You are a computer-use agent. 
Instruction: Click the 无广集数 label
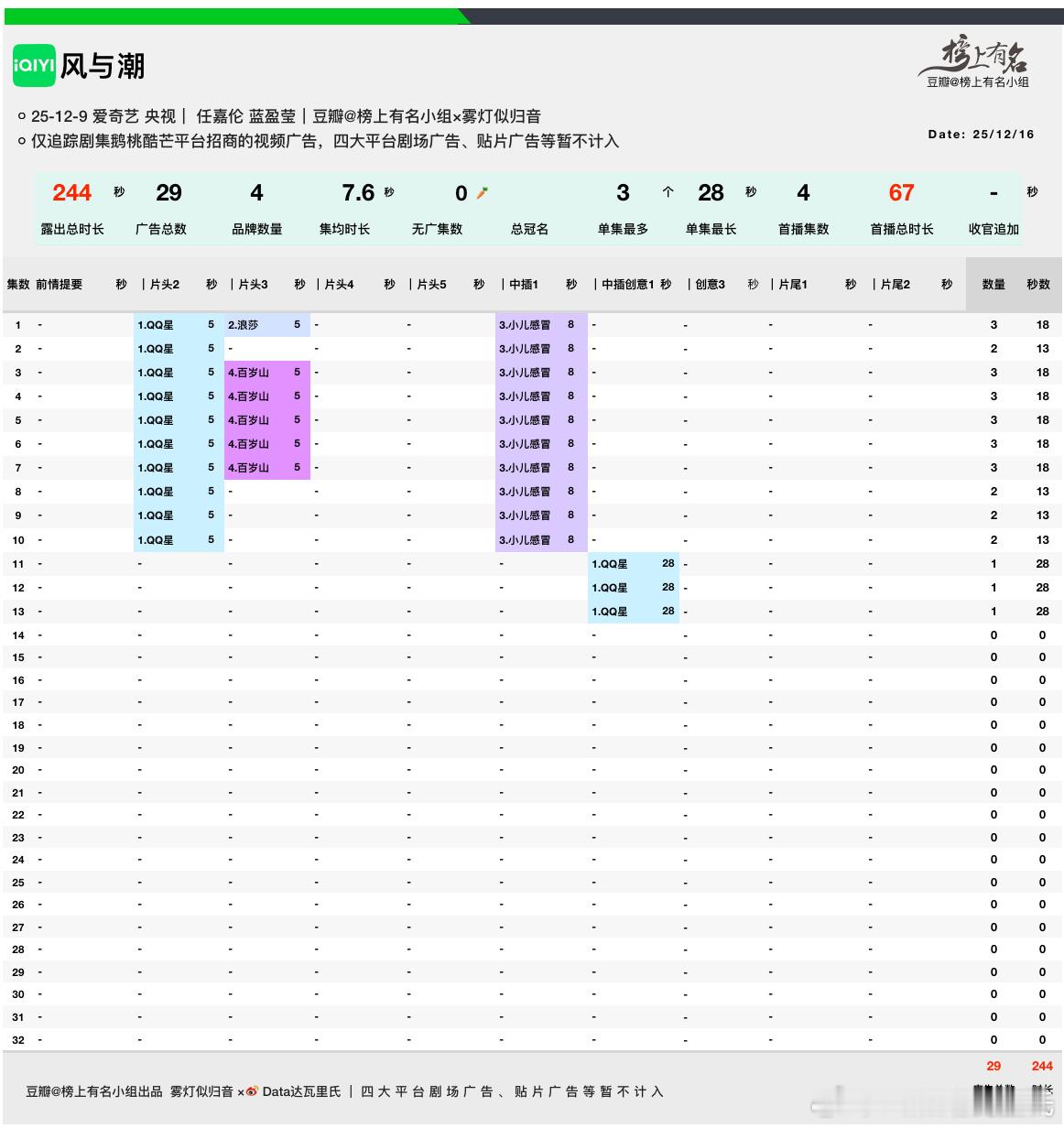tap(437, 229)
